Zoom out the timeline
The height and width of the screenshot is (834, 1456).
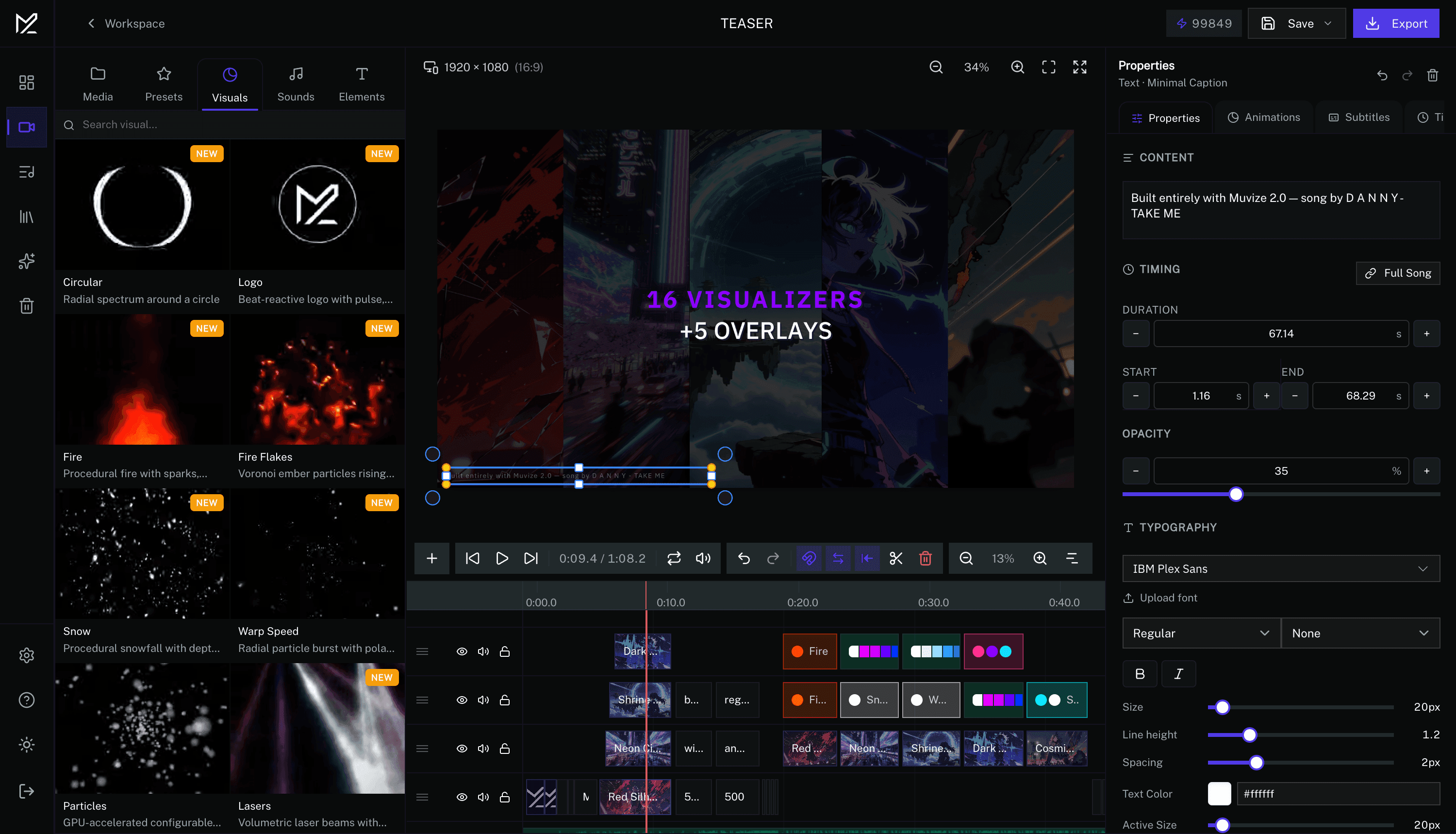coord(966,558)
